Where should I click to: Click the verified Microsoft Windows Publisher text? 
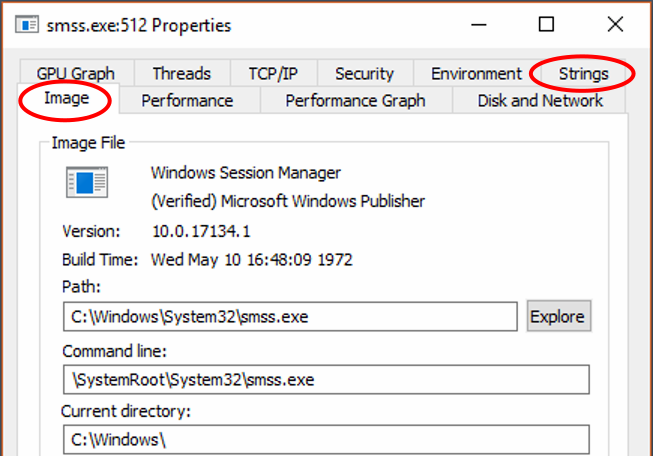click(x=287, y=201)
